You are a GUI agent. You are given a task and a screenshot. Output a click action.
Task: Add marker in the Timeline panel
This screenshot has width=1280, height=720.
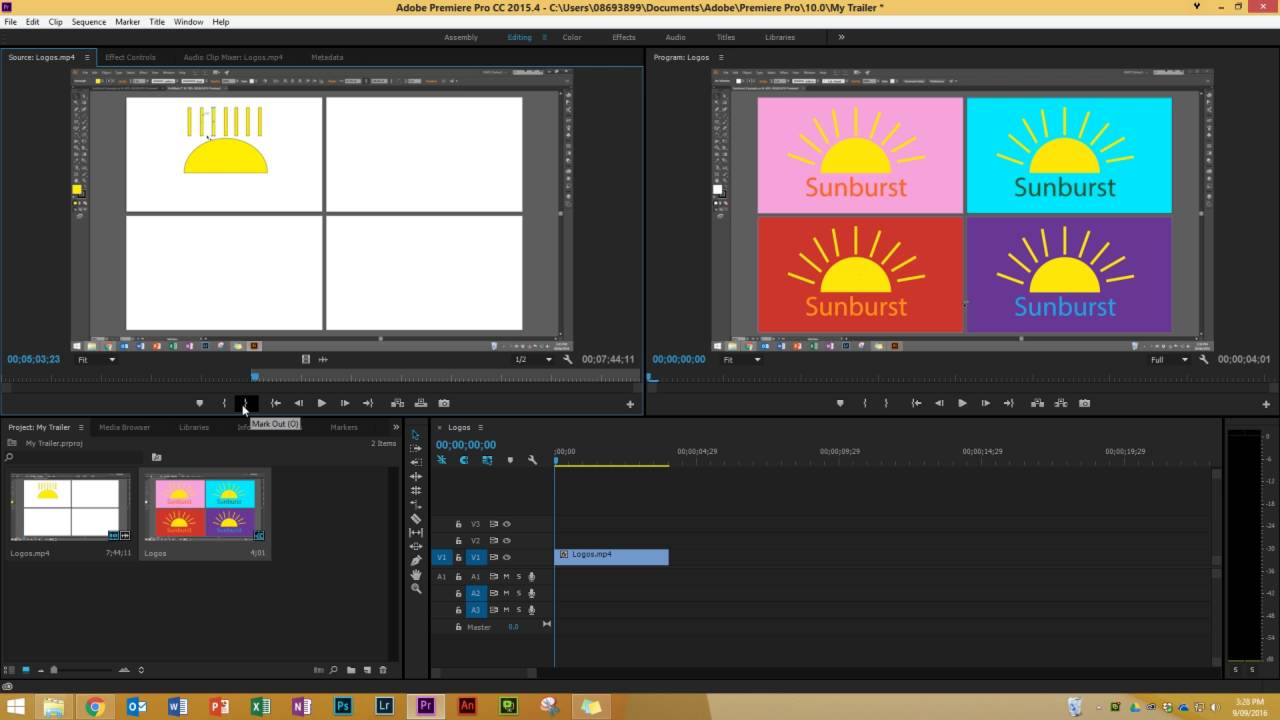510,460
